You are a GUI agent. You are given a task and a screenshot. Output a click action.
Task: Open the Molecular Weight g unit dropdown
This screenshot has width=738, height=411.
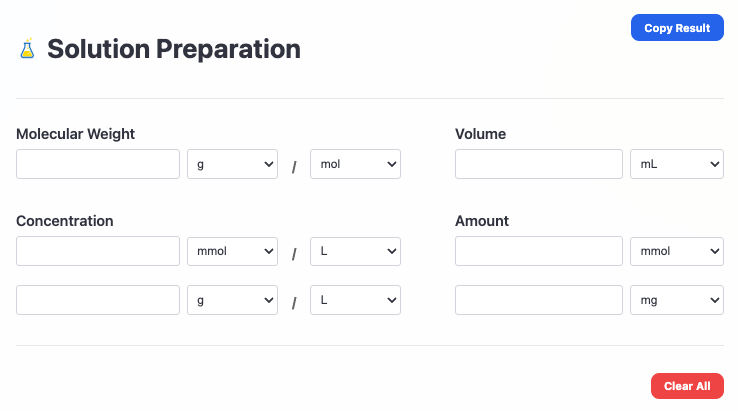(232, 164)
